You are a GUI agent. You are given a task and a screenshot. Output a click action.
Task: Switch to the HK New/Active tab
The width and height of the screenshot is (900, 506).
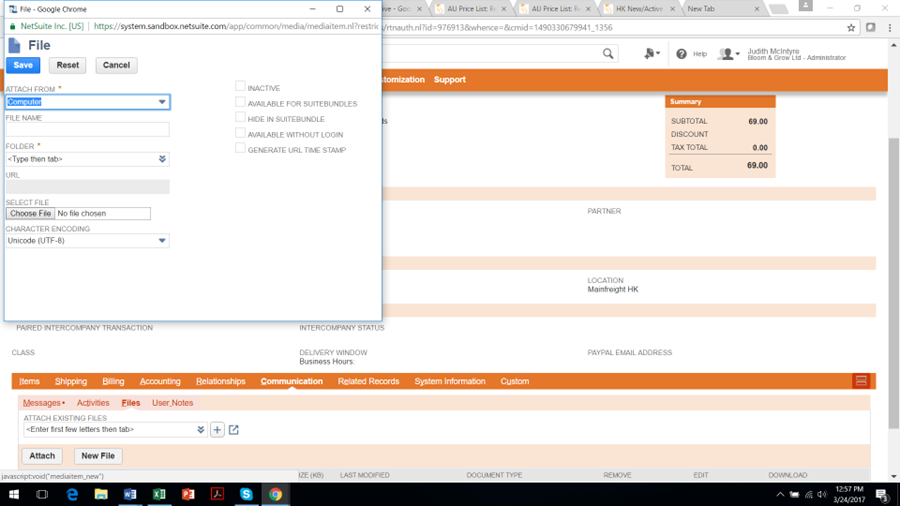[639, 9]
